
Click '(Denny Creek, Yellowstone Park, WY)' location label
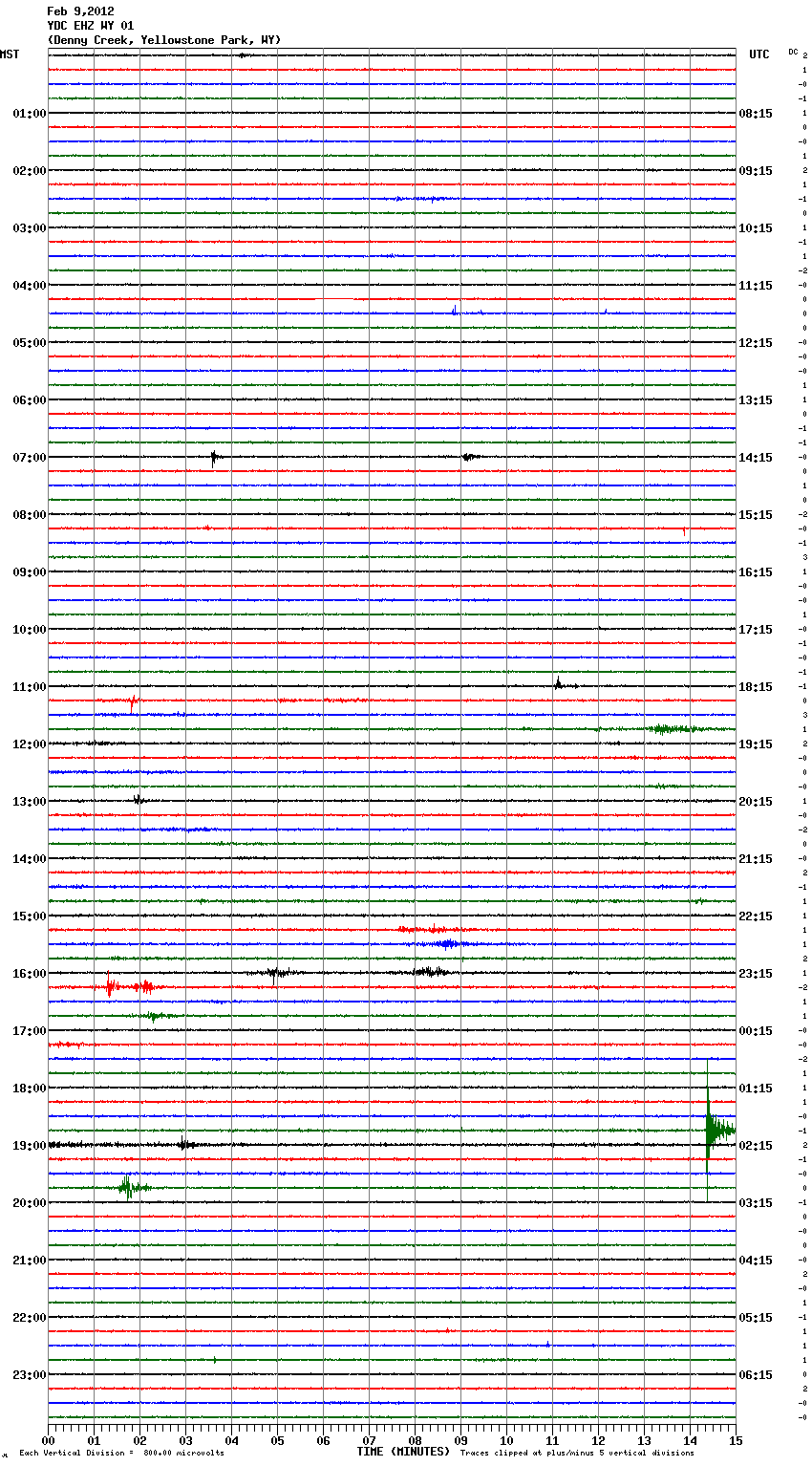point(163,40)
